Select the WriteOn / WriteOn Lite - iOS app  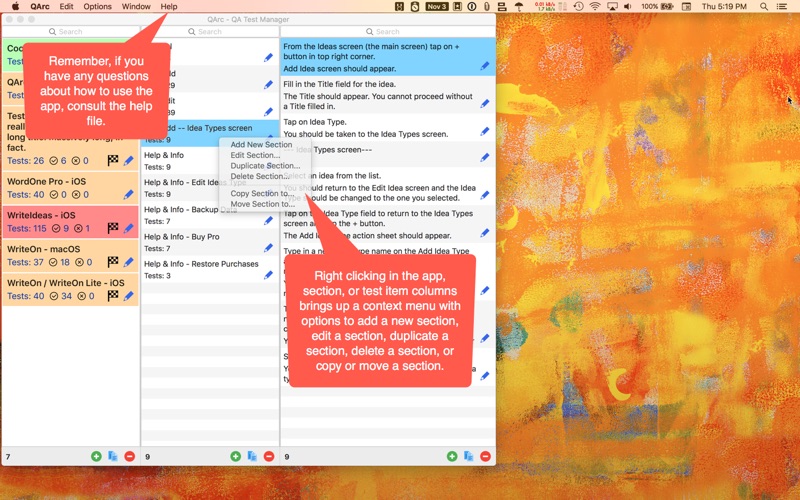70,289
